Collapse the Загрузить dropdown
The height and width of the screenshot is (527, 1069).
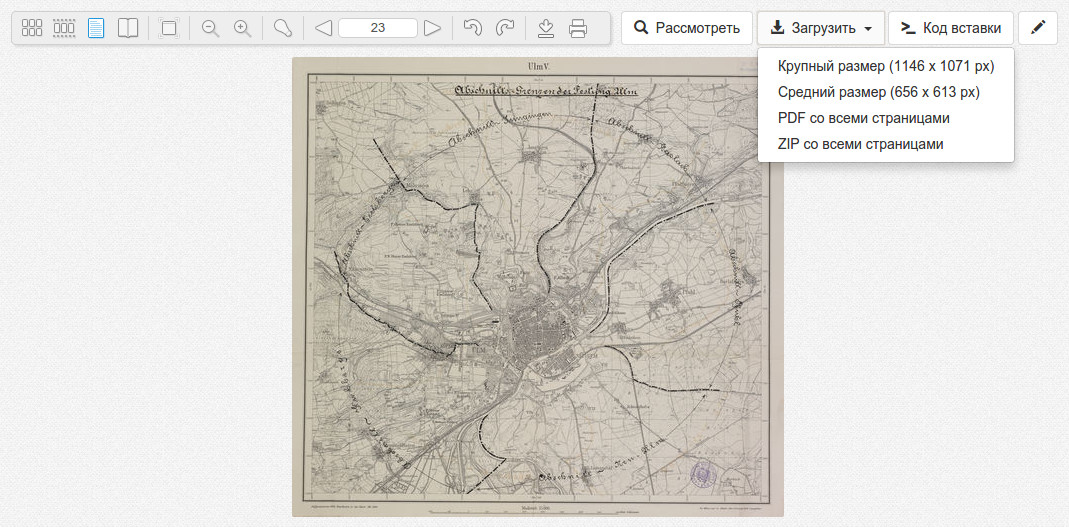click(x=820, y=28)
